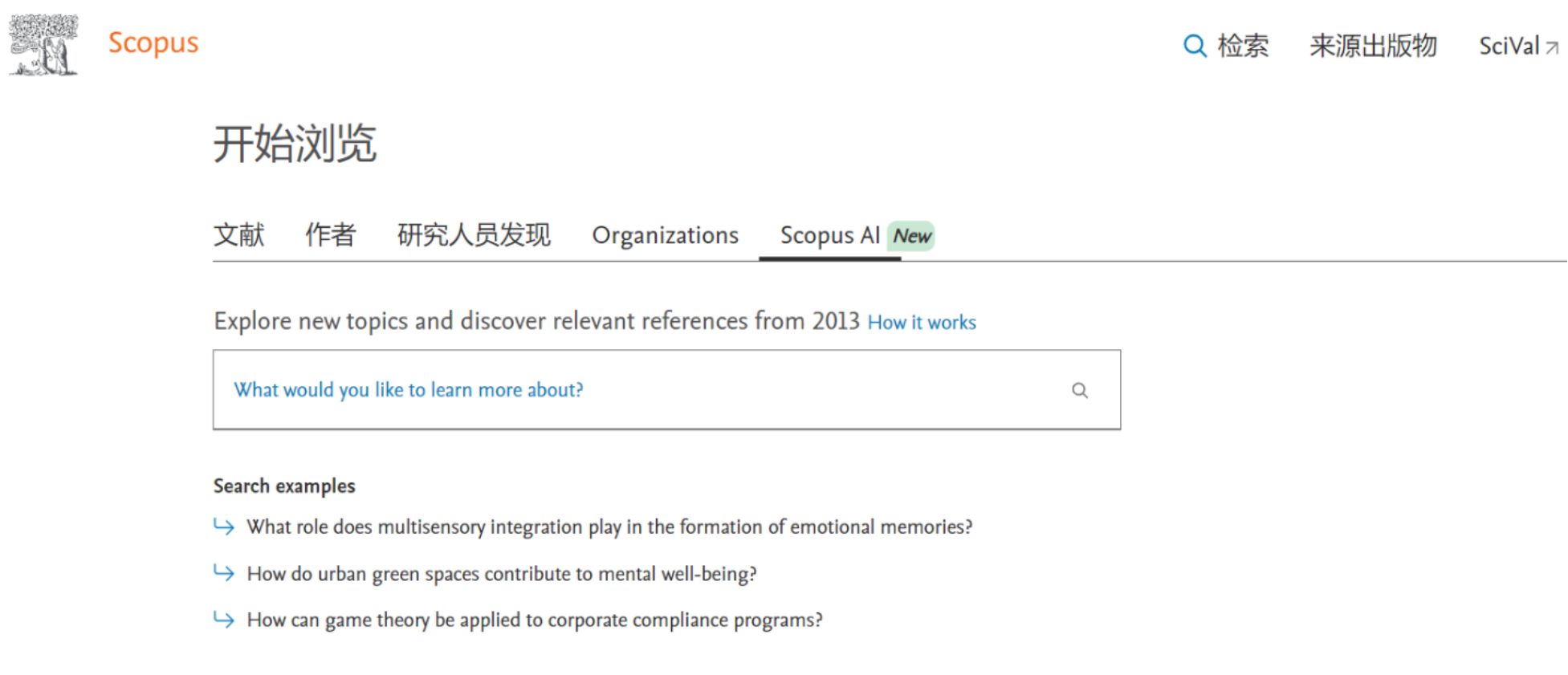Choose game theory compliance example question
This screenshot has width=1568, height=675.
pos(535,620)
